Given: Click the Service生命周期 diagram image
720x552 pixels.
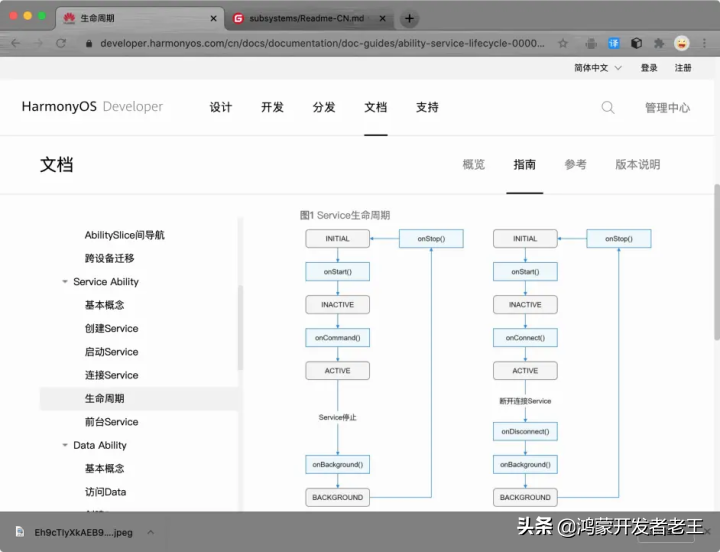Looking at the screenshot, I should 478,367.
